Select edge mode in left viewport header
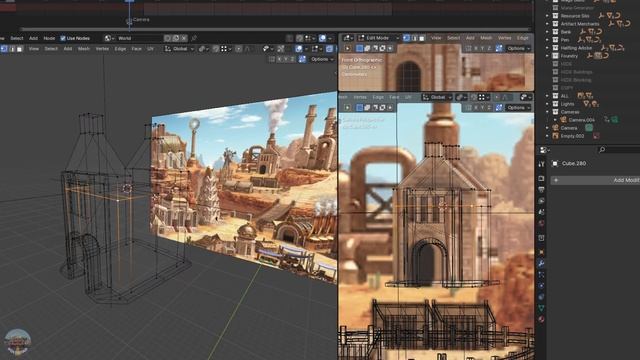 12,49
